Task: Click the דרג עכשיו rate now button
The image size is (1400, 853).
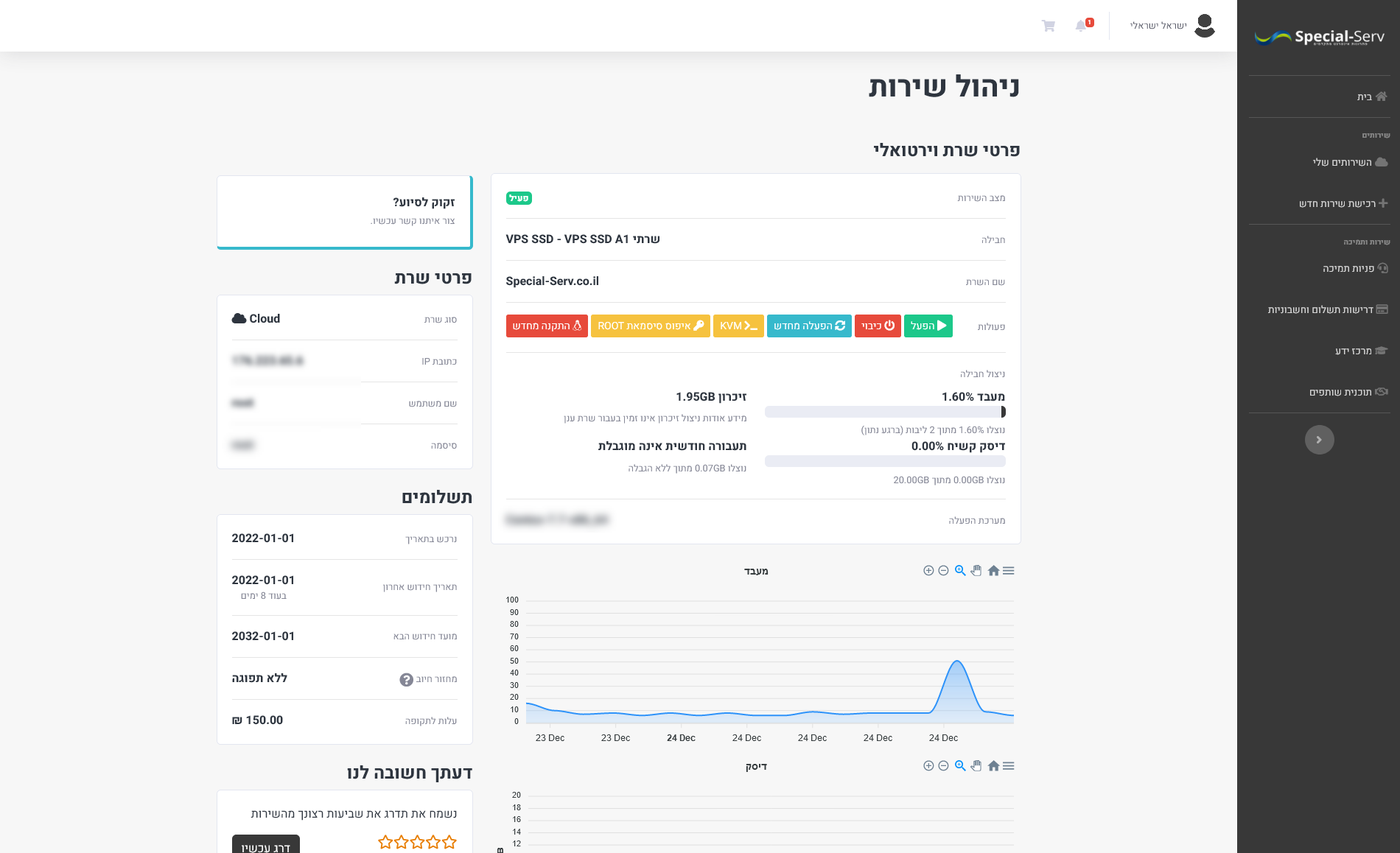Action: coord(266,845)
